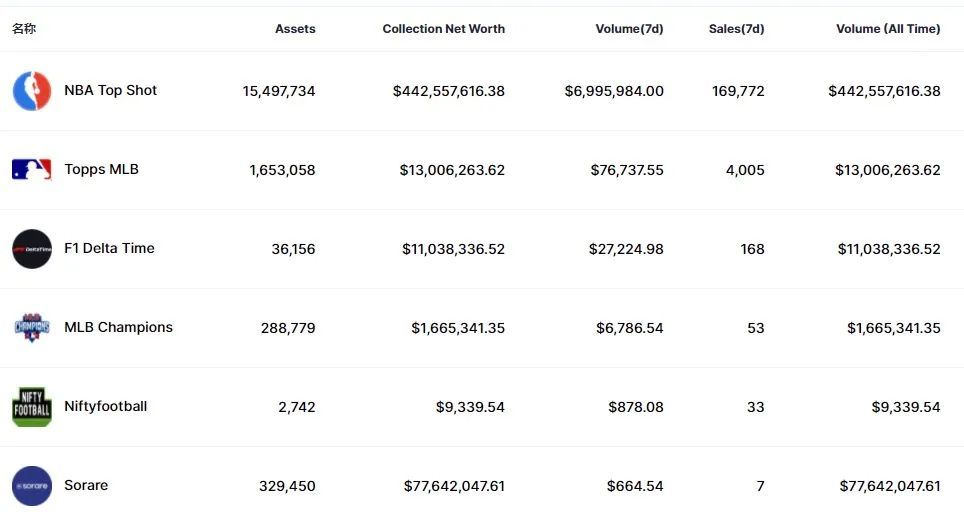This screenshot has width=964, height=523.
Task: Select the MLB Champions collection name
Action: [x=118, y=327]
